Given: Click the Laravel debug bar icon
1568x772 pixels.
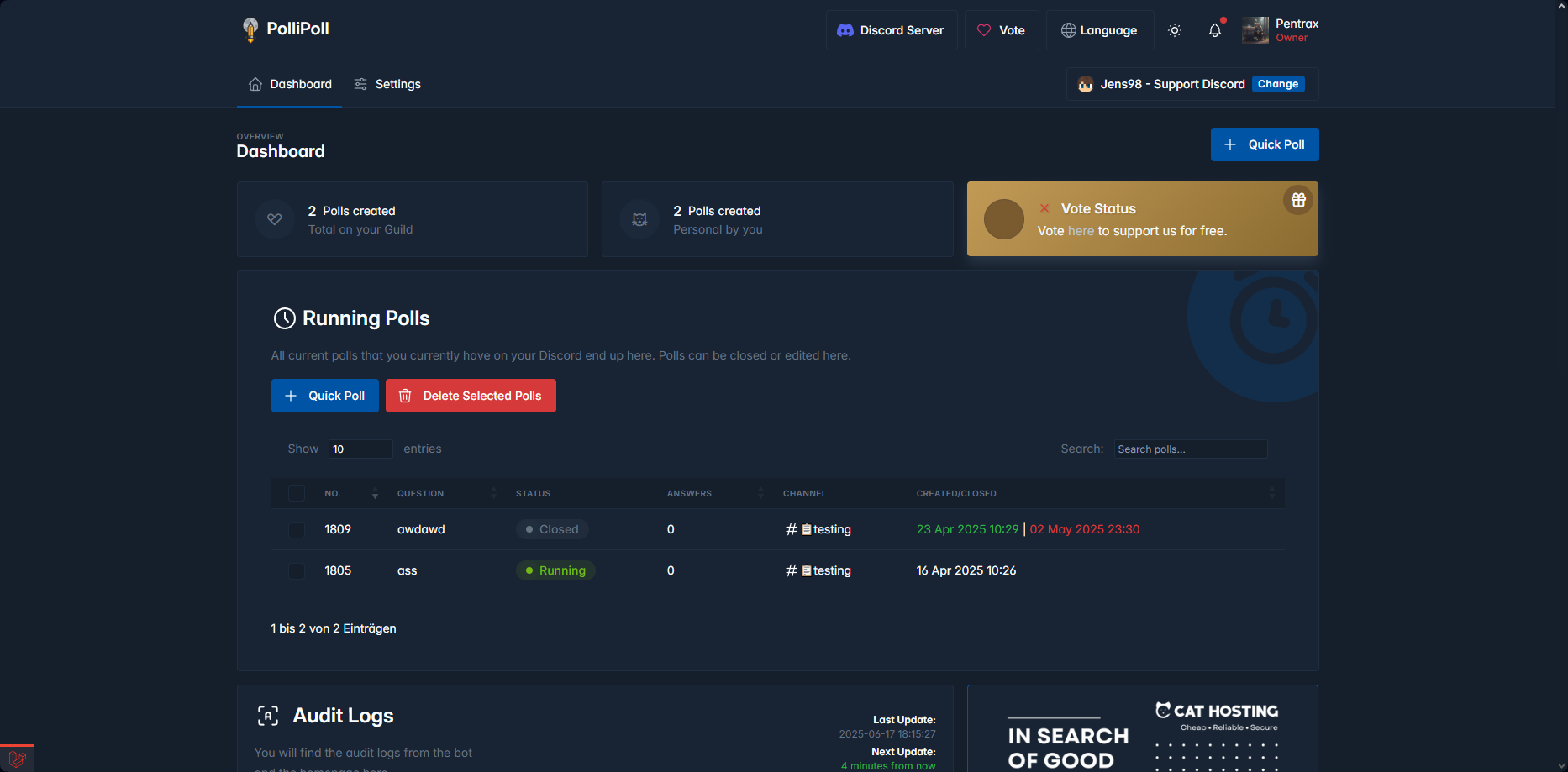Looking at the screenshot, I should pyautogui.click(x=17, y=759).
